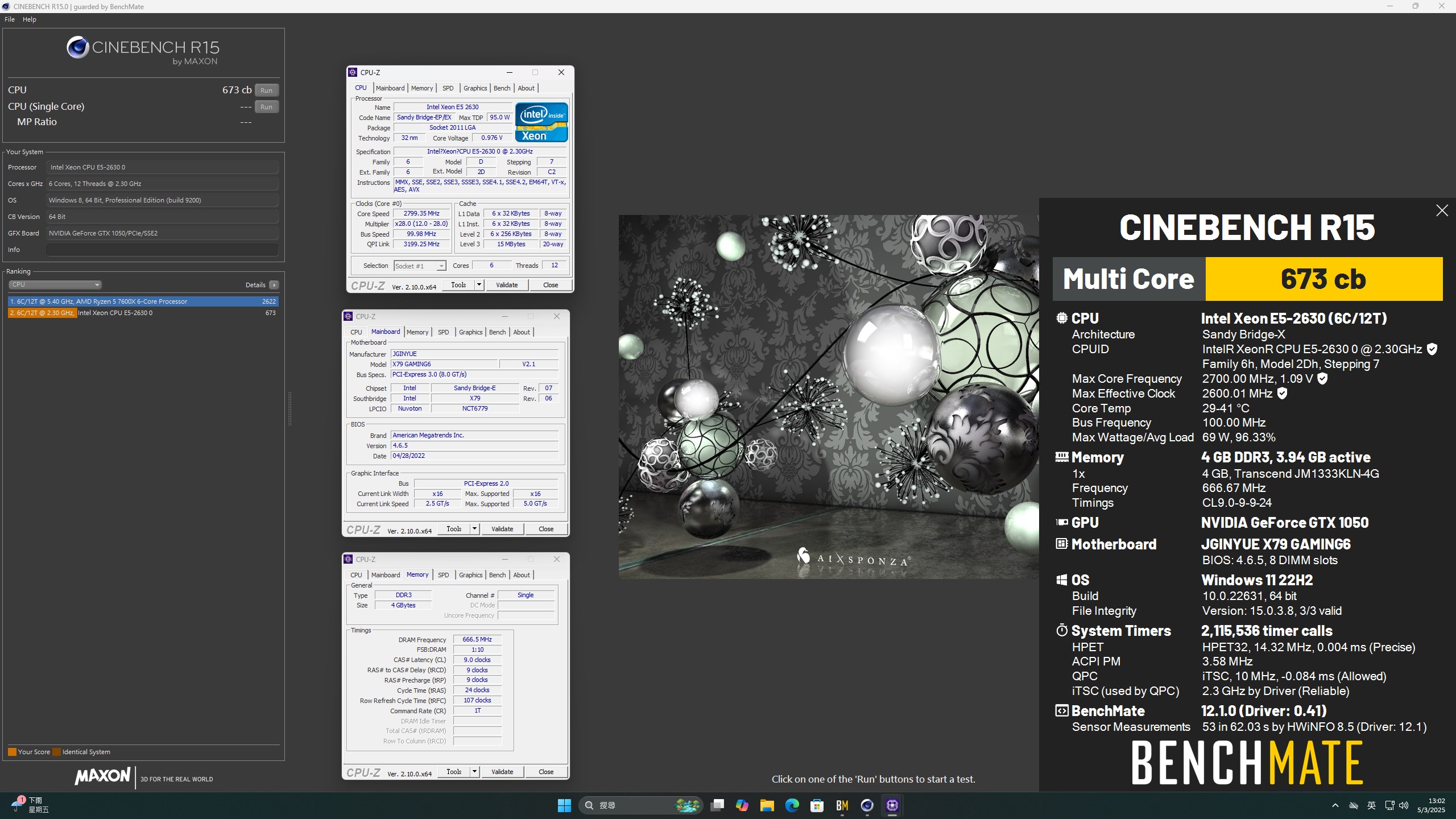Open Bench tab in bottom CPU-Z window
The width and height of the screenshot is (1456, 819).
coord(497,575)
